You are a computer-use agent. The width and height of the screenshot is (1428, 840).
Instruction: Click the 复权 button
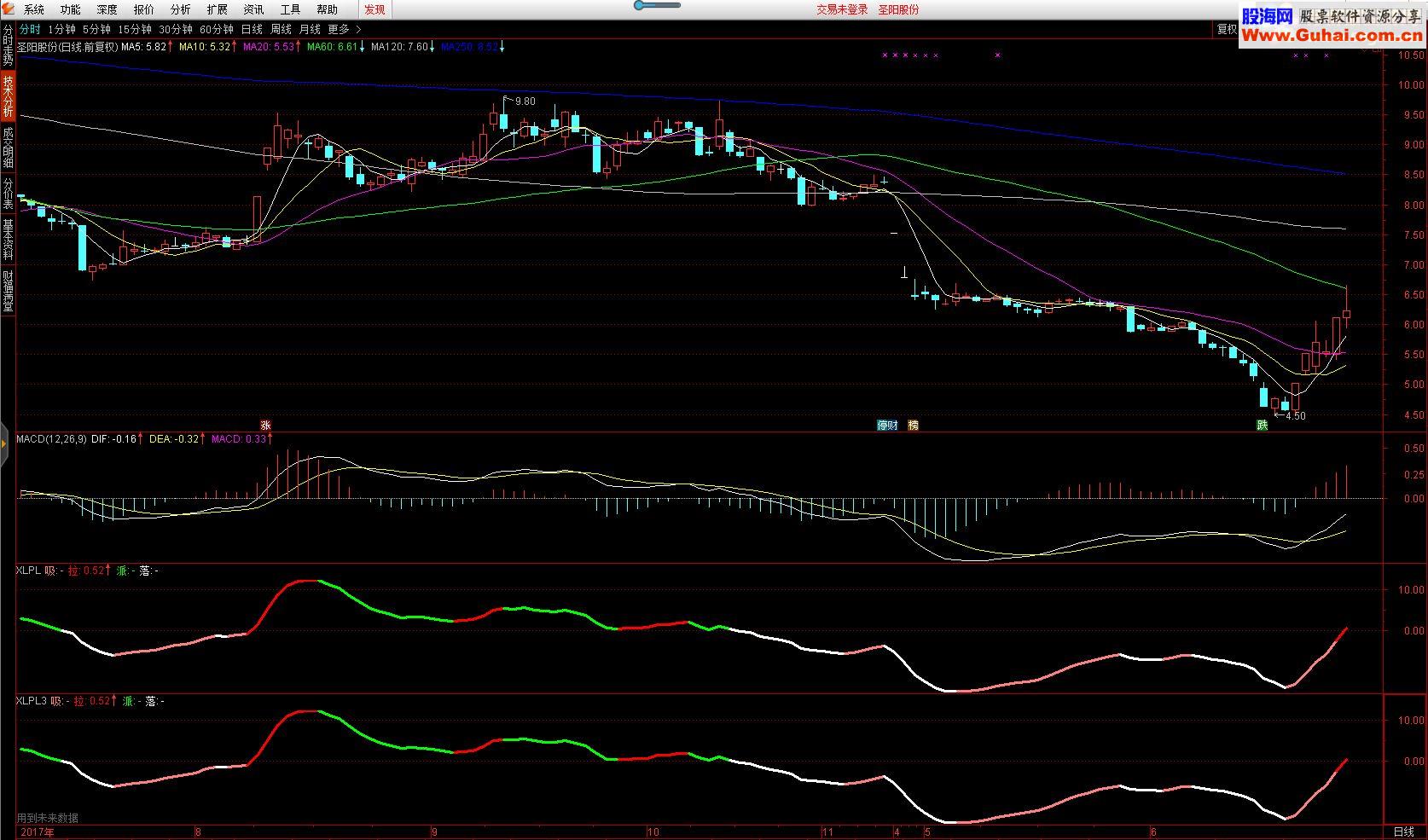pyautogui.click(x=1227, y=29)
